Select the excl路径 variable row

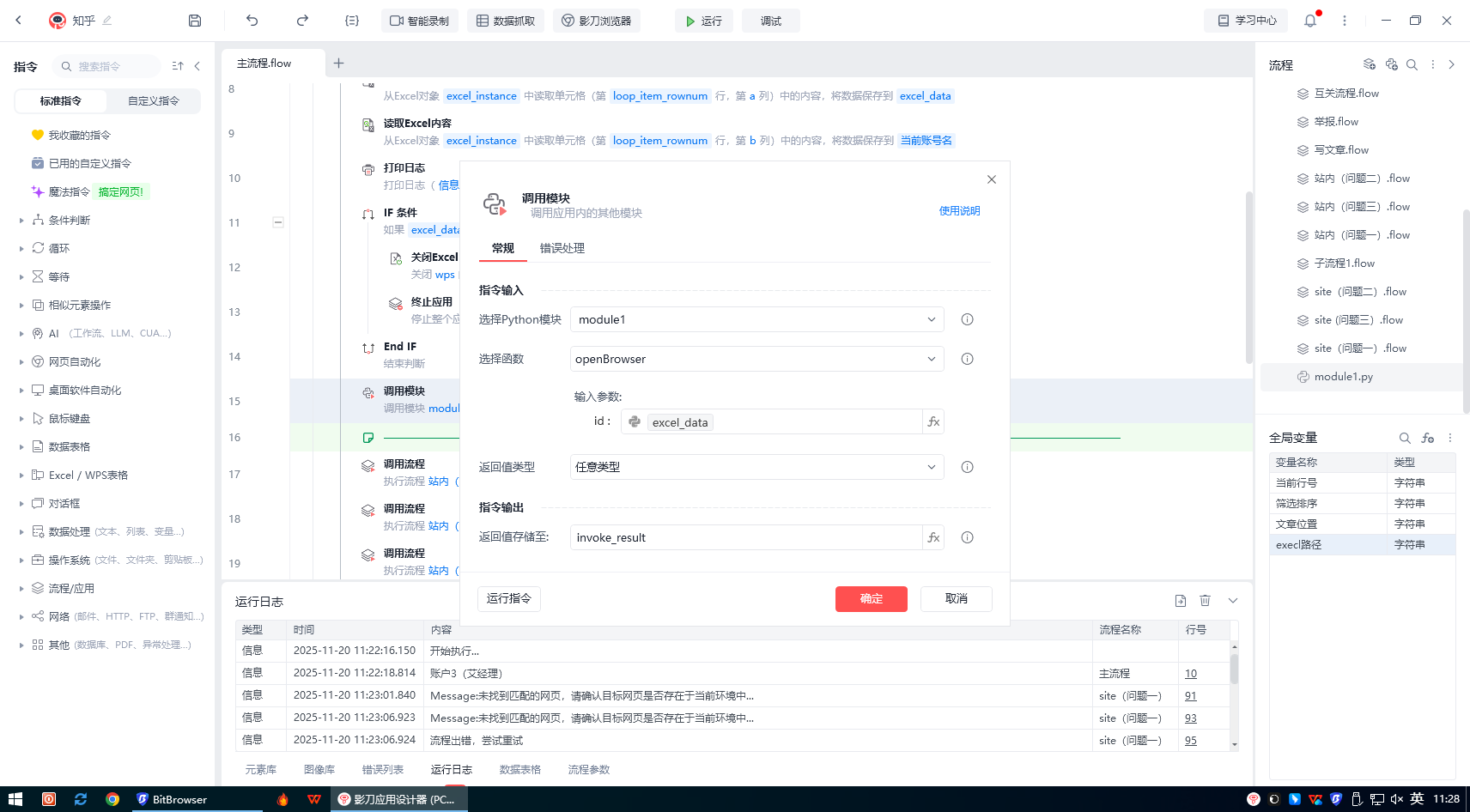pos(1362,545)
